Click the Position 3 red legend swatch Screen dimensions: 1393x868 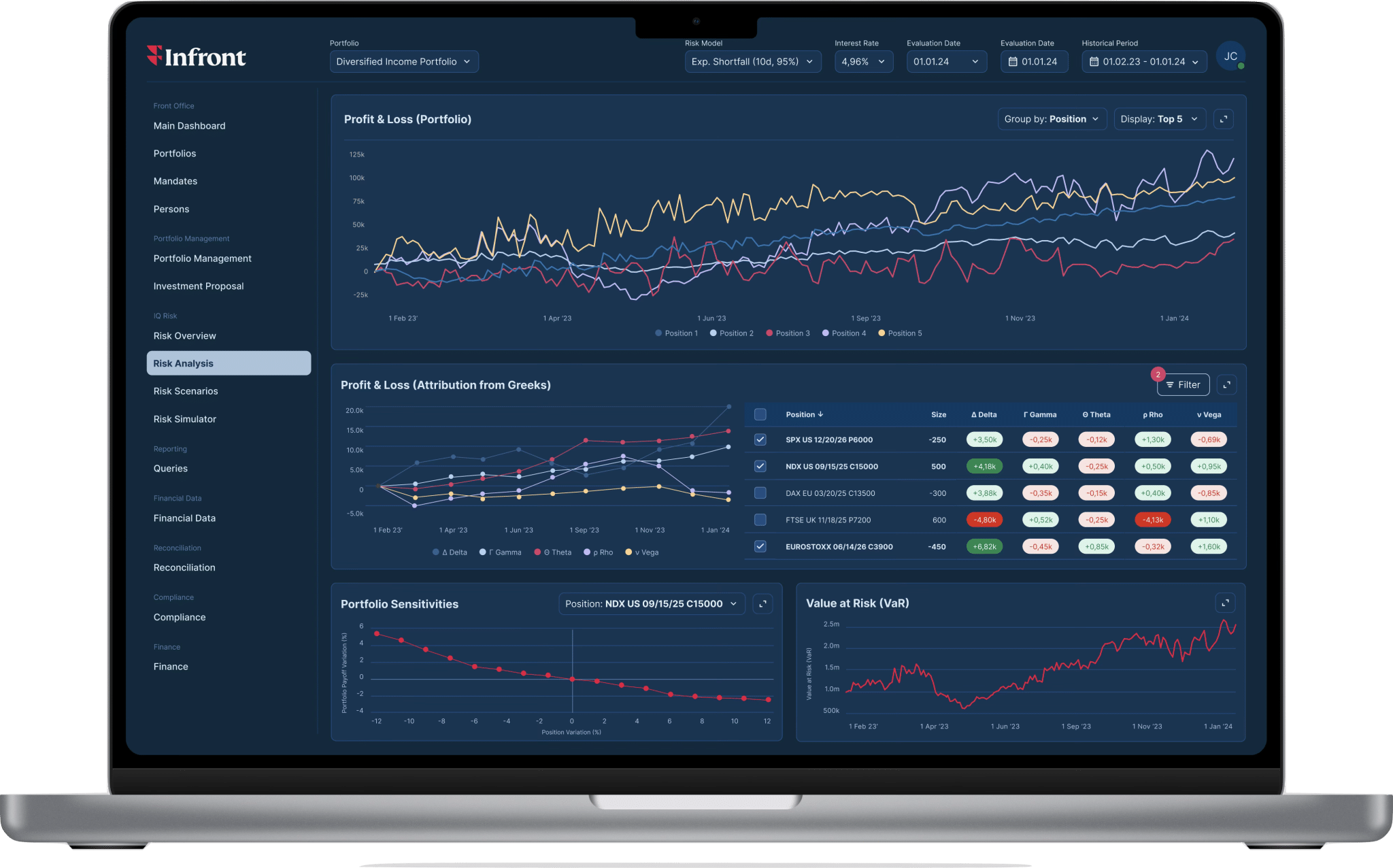(x=769, y=333)
